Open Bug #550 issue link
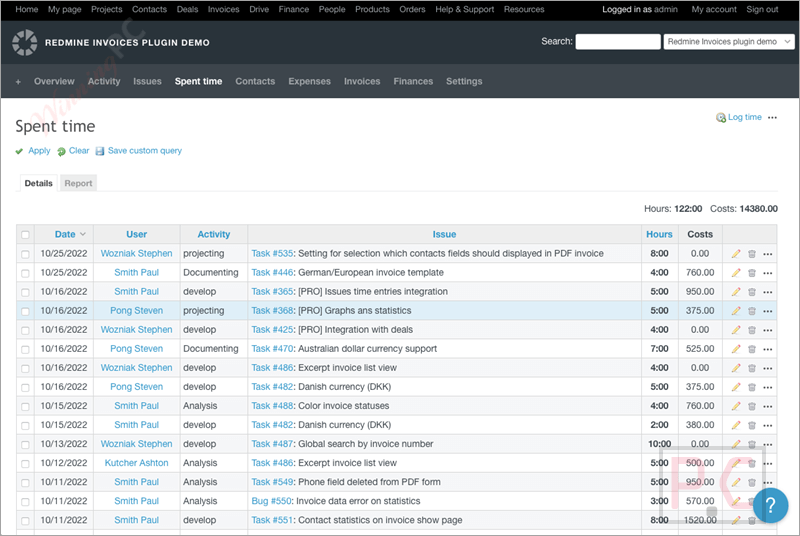Viewport: 800px width, 536px height. 271,501
